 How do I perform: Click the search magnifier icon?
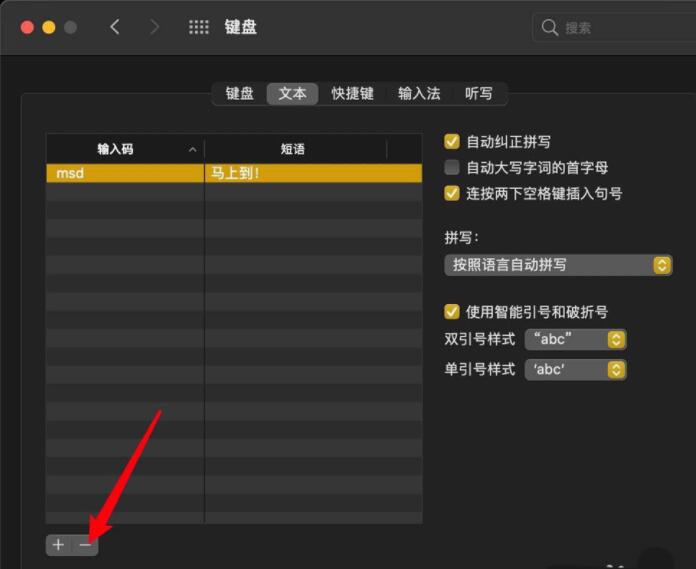[x=550, y=28]
